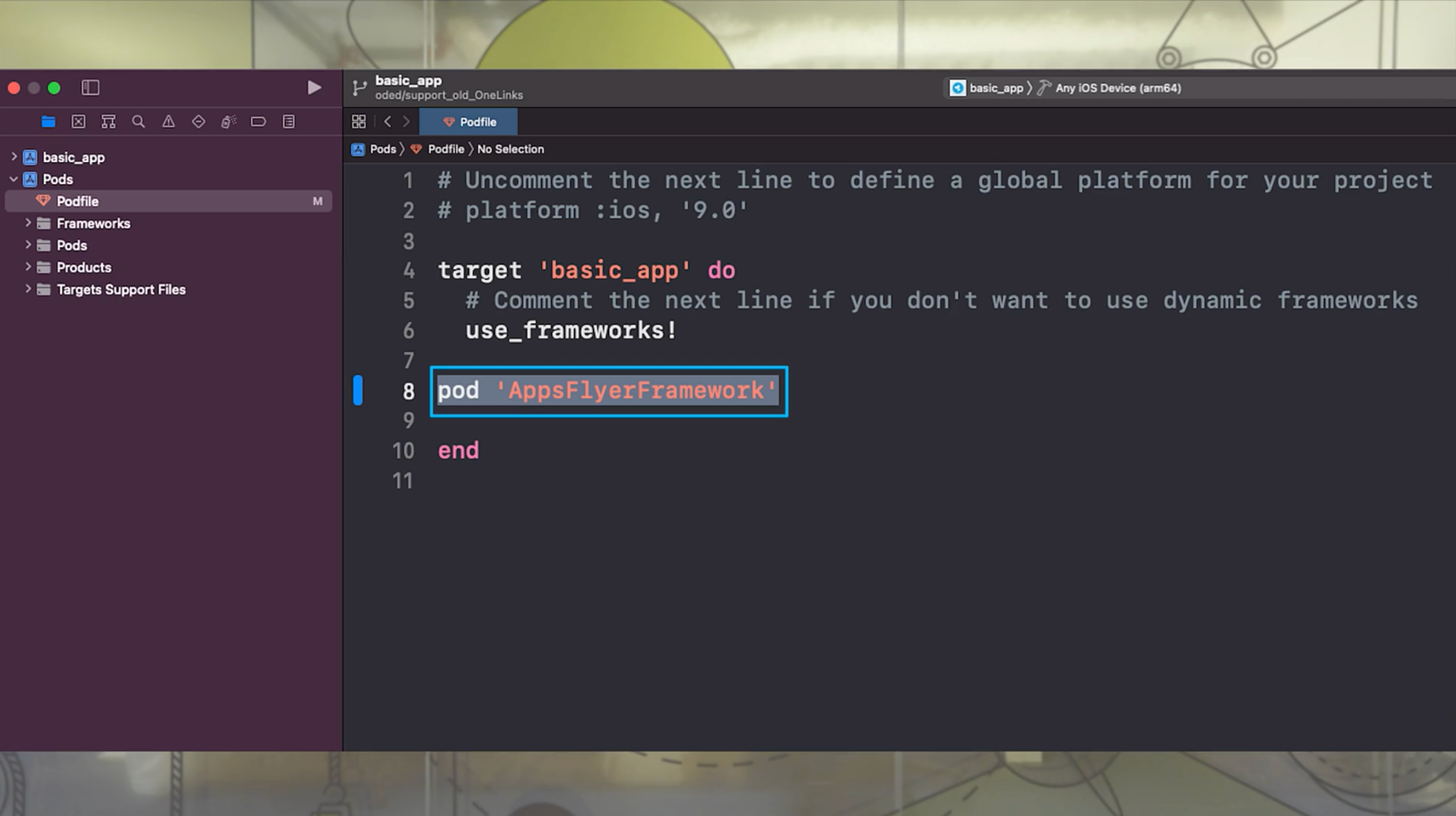This screenshot has height=816, width=1456.
Task: Run the project with the play button
Action: point(314,87)
